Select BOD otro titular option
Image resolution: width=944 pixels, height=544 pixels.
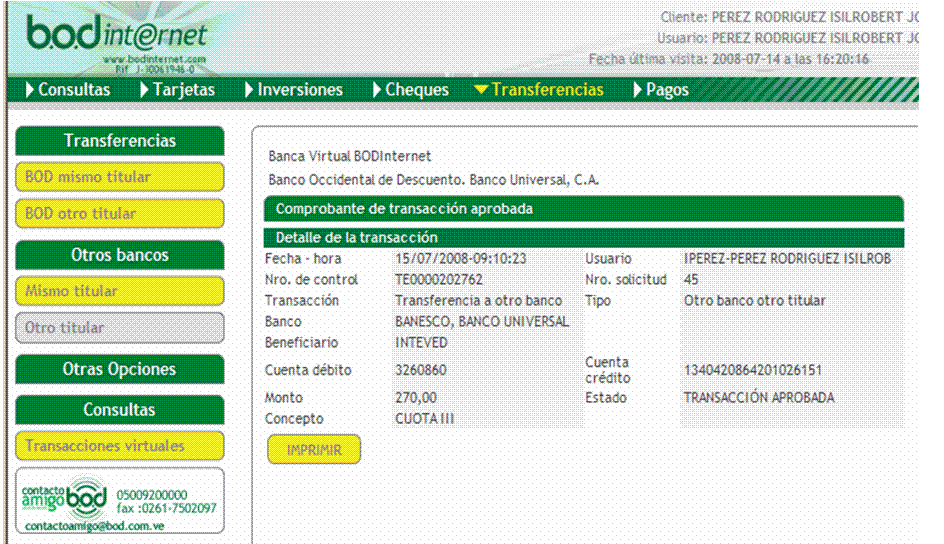click(120, 214)
